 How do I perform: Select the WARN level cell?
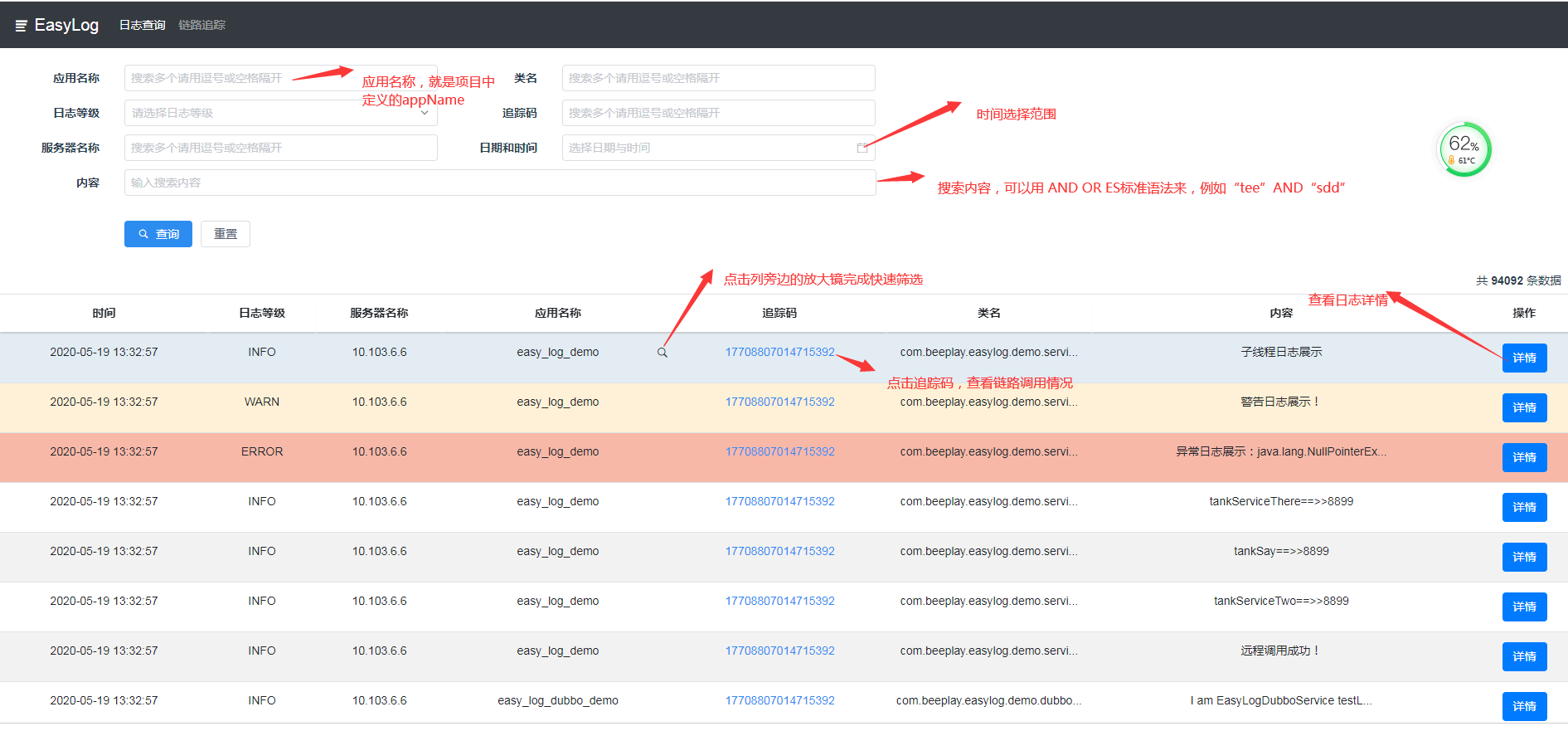coord(262,402)
